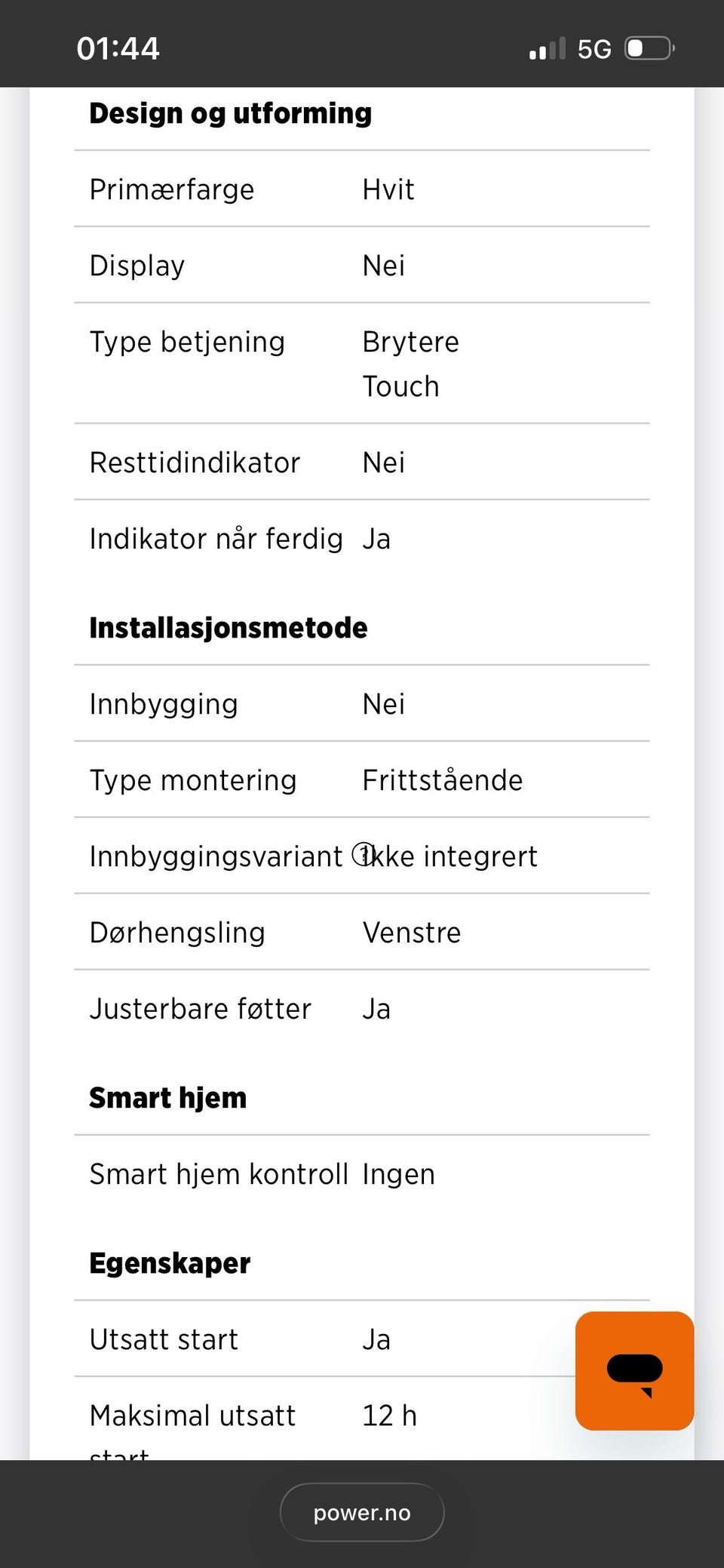Tap the power.no address pill
724x1568 pixels.
362,1512
